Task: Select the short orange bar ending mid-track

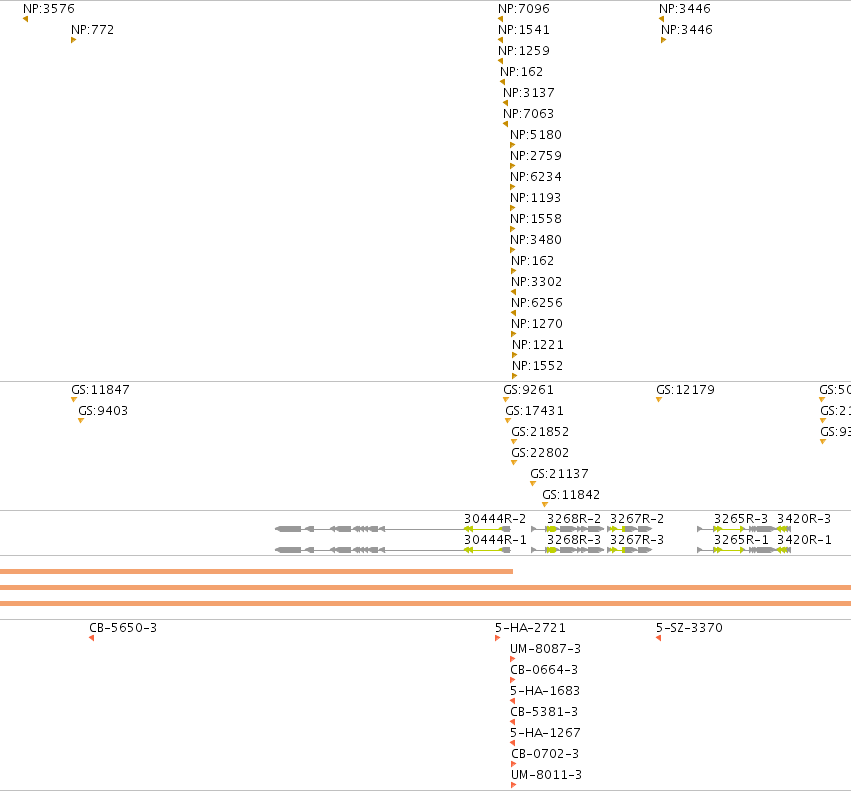Action: coord(256,571)
